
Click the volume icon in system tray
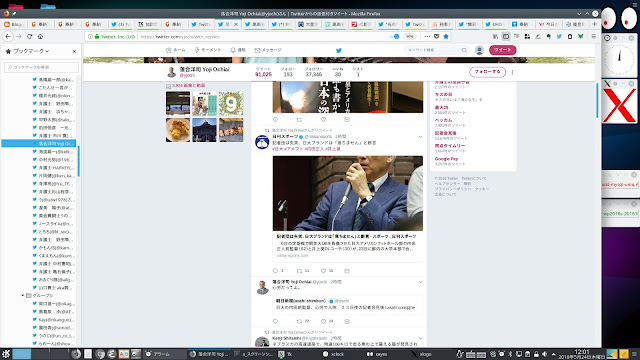544,354
